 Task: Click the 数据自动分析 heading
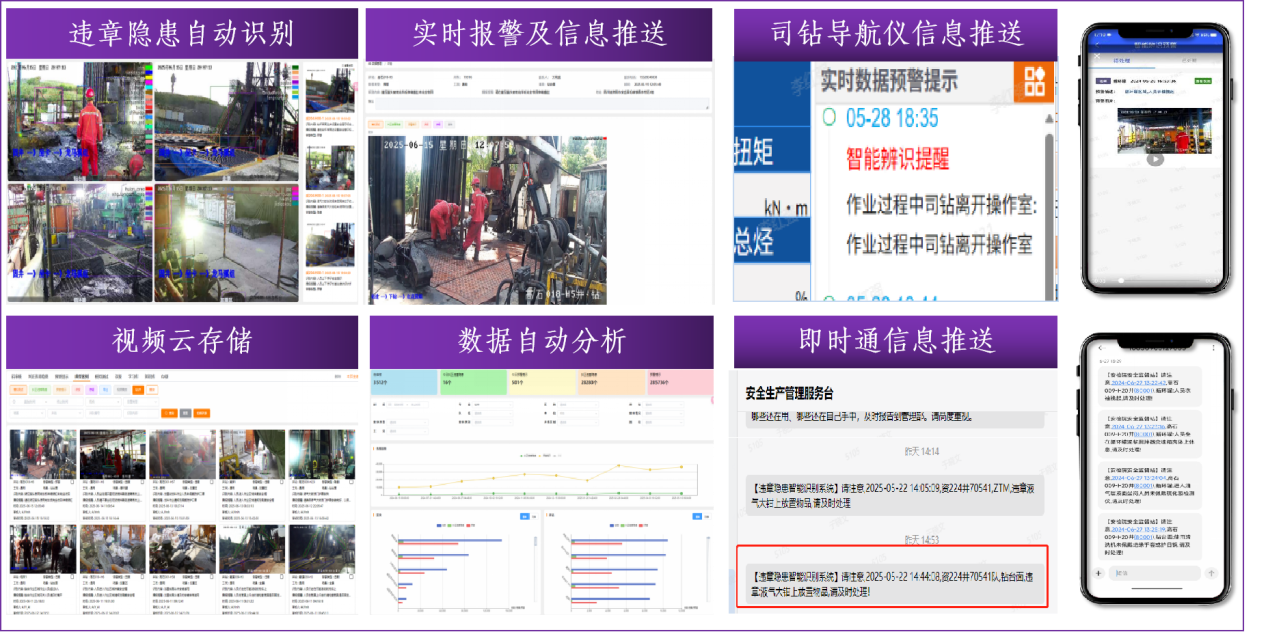(541, 340)
